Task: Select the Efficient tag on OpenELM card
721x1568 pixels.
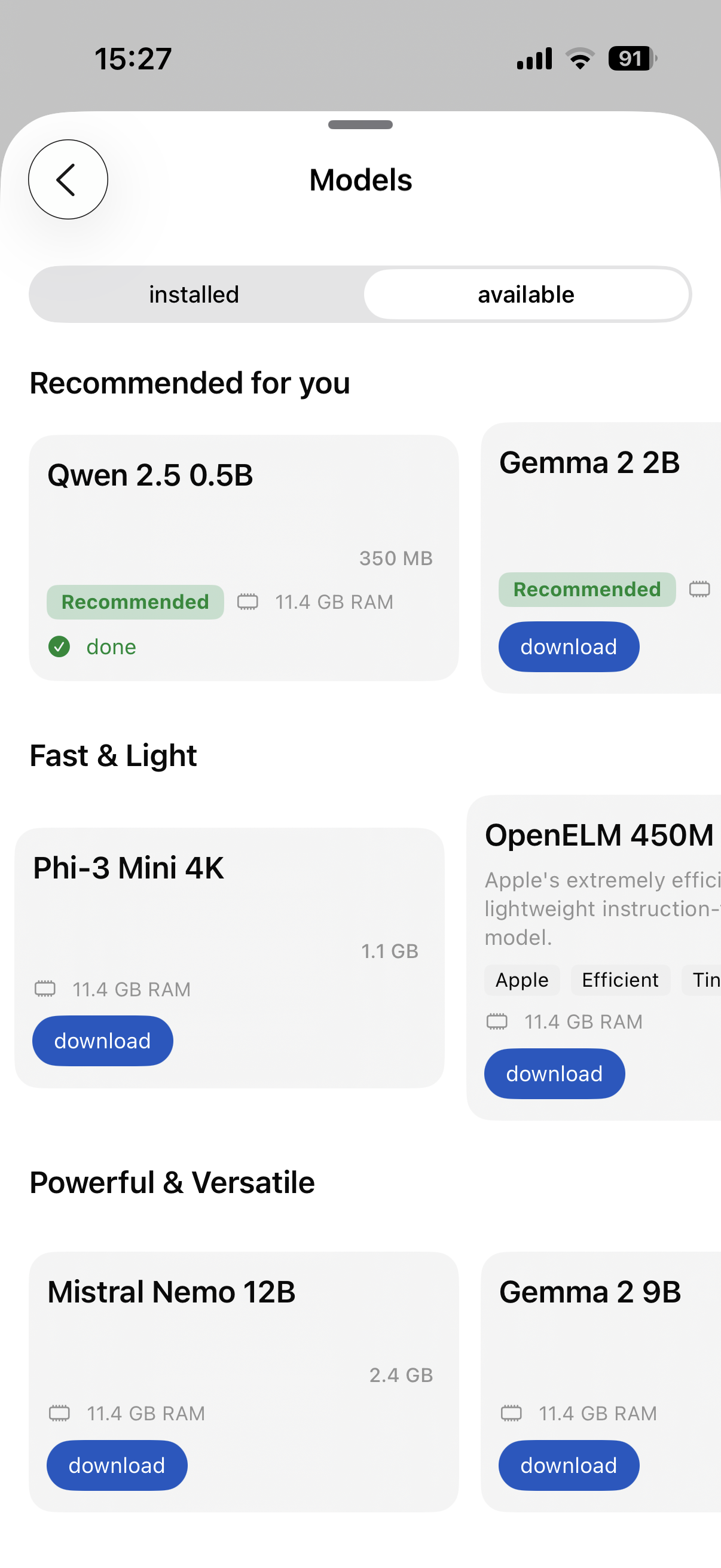Action: 619,980
